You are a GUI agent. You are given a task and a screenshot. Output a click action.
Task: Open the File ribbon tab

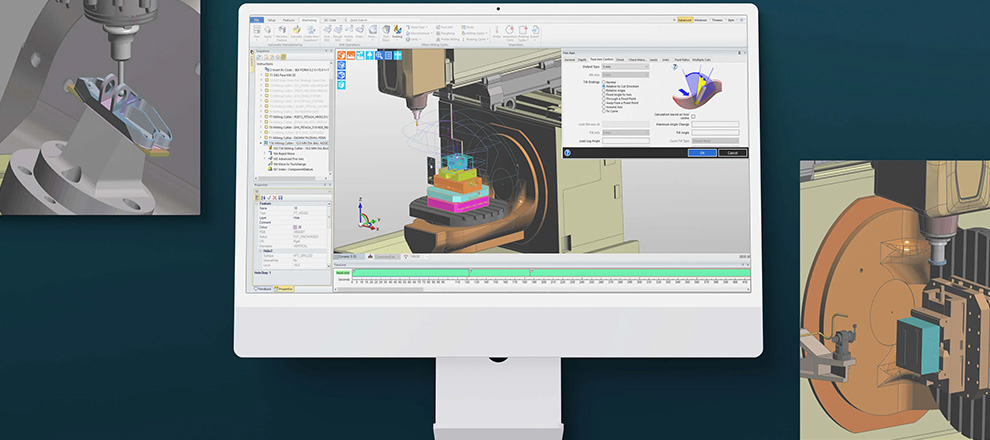257,19
